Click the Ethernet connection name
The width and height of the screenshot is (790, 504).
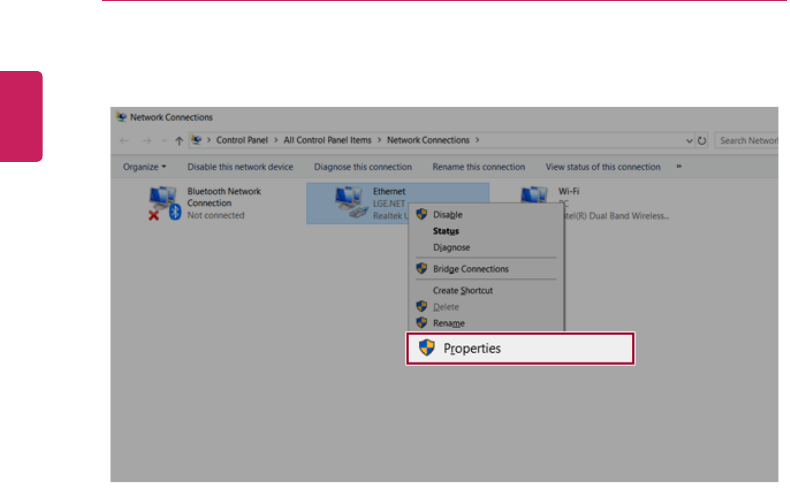[x=389, y=192]
